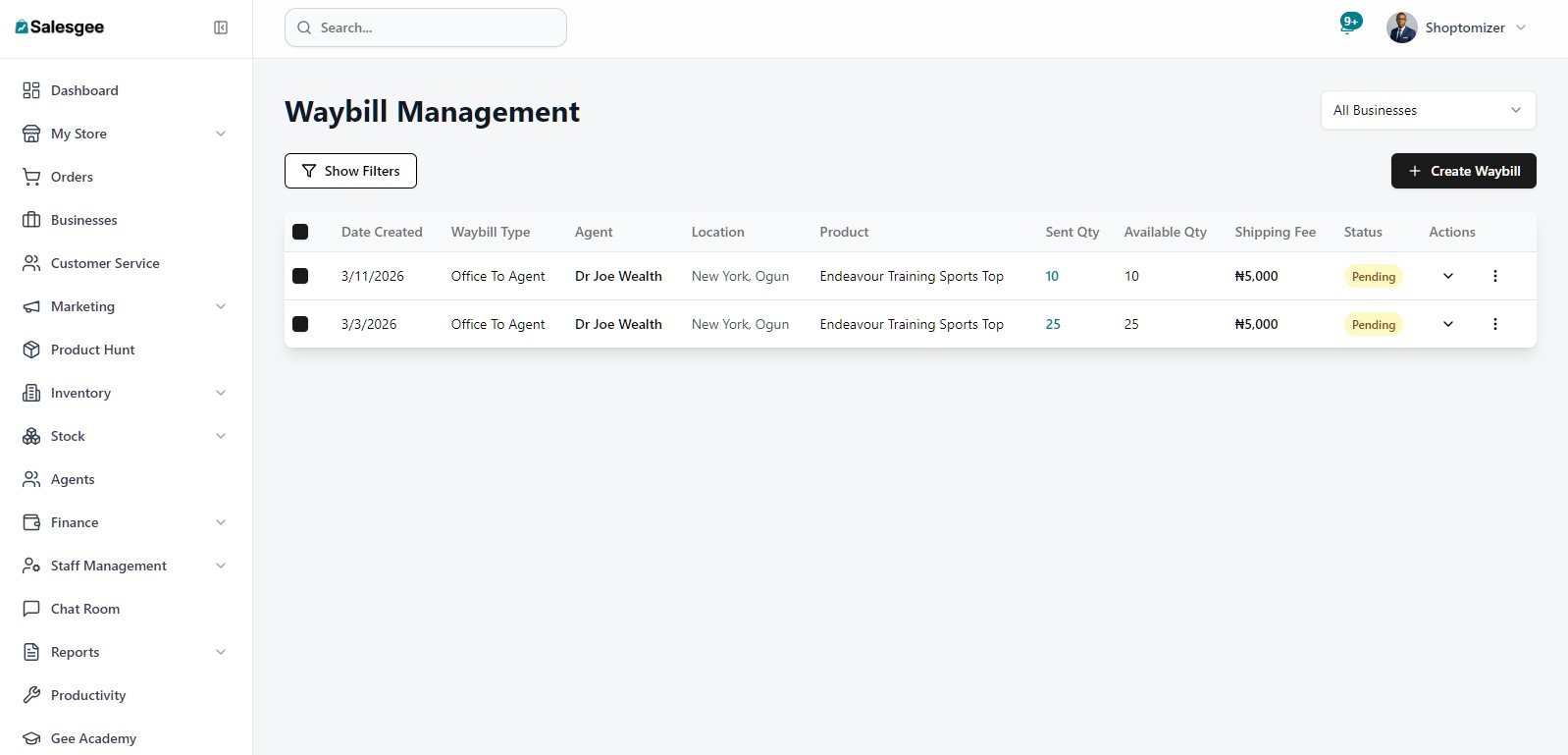1568x755 pixels.
Task: Toggle checkbox for the 3/3/2026 waybill
Action: click(x=300, y=324)
